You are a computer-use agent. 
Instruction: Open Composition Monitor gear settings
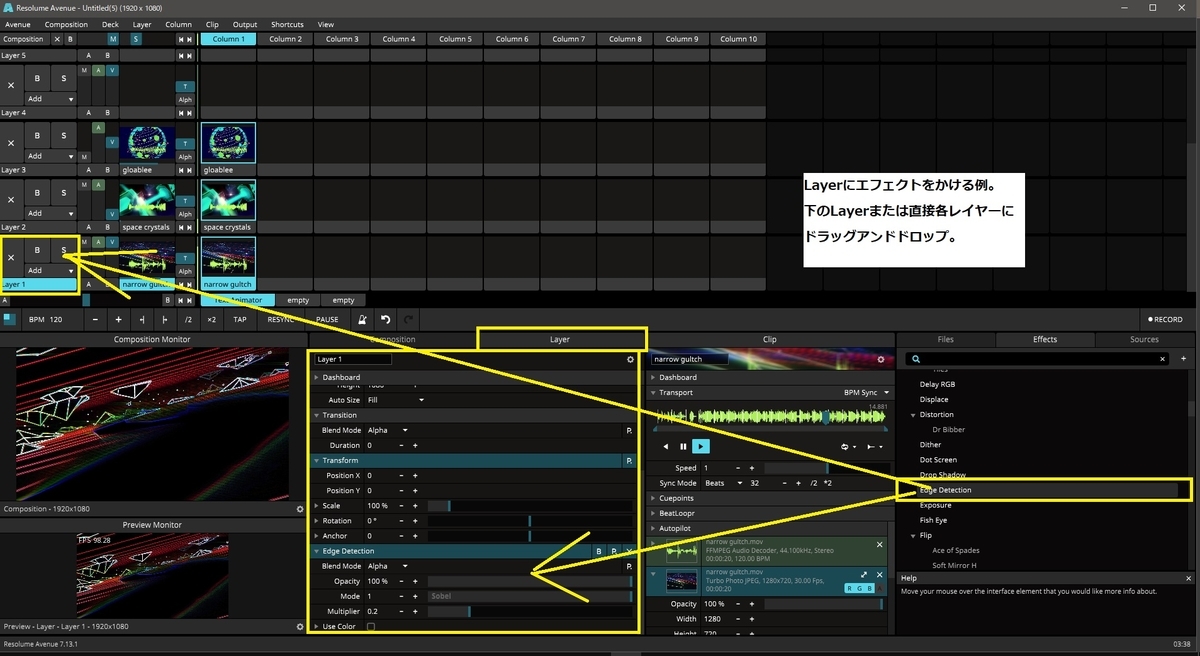point(300,509)
